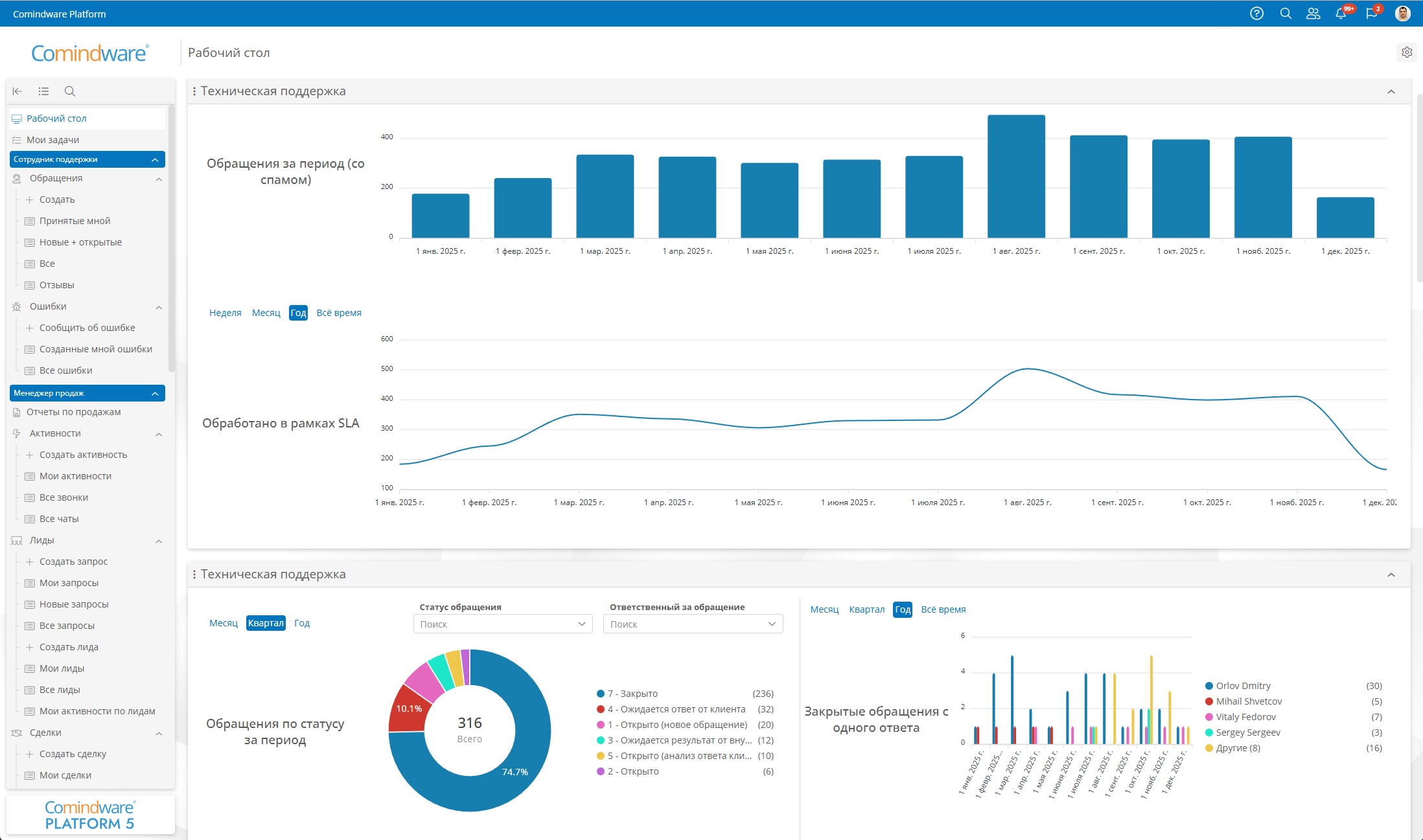Open the help question mark icon
The height and width of the screenshot is (840, 1423).
pos(1256,14)
